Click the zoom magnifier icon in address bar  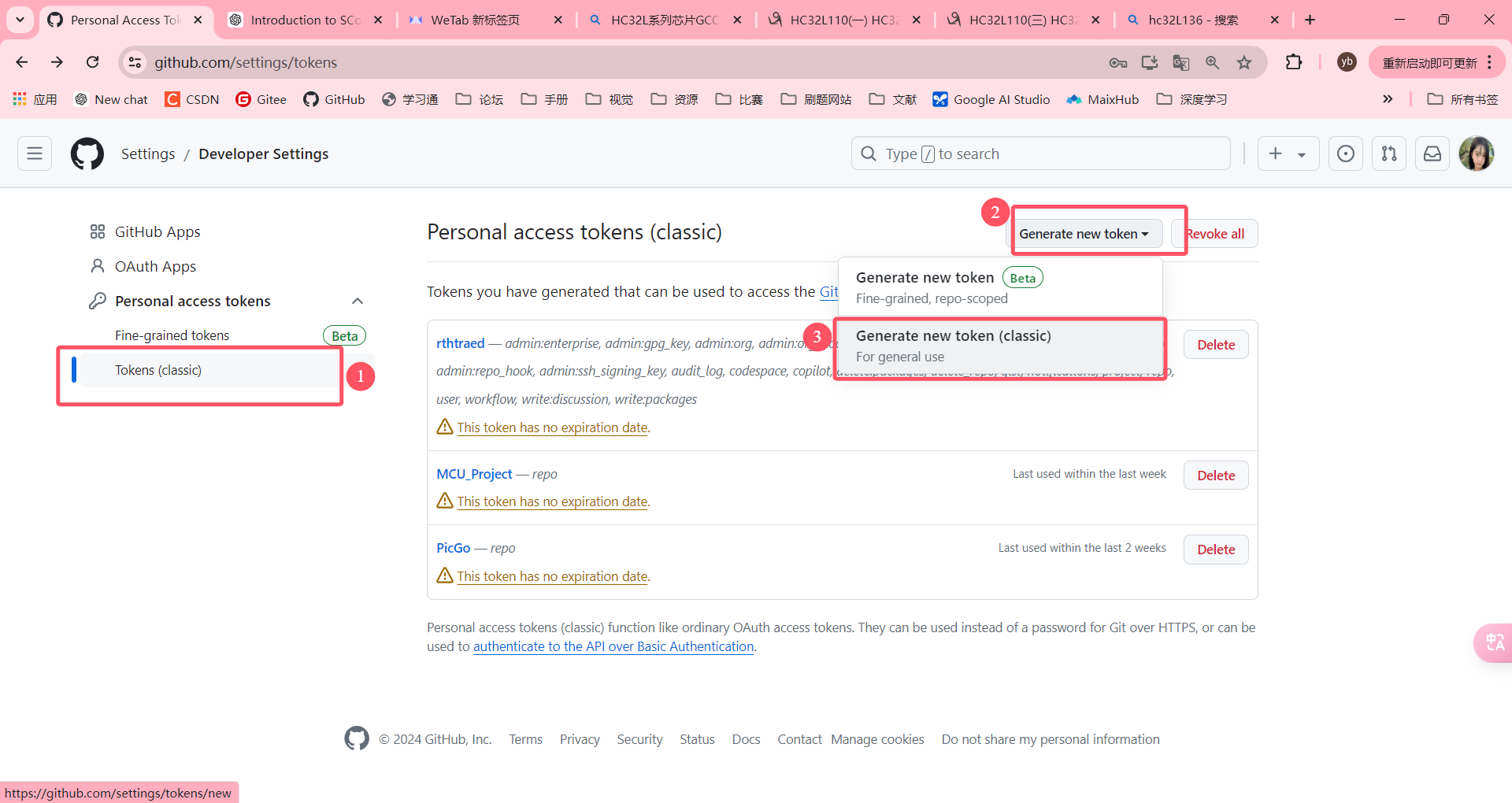click(1213, 62)
